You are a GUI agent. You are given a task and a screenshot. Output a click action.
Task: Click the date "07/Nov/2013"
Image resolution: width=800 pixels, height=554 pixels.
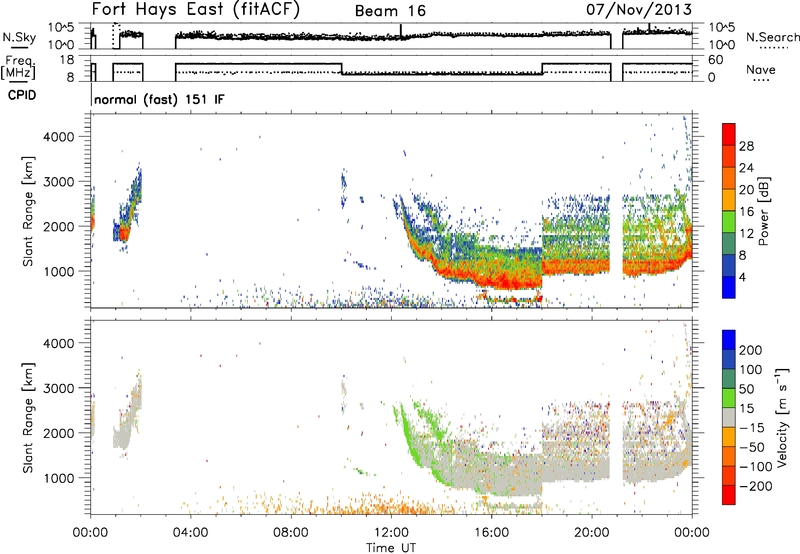639,10
